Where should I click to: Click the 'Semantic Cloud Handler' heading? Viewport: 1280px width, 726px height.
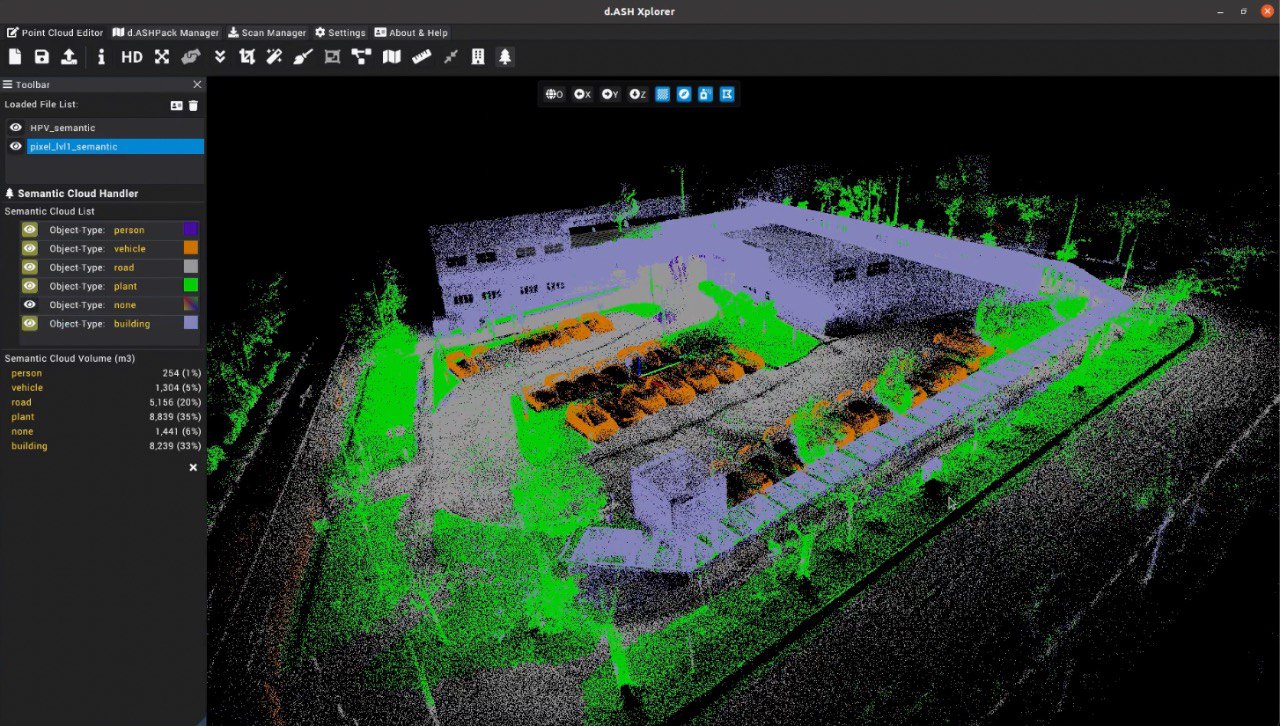click(x=78, y=194)
